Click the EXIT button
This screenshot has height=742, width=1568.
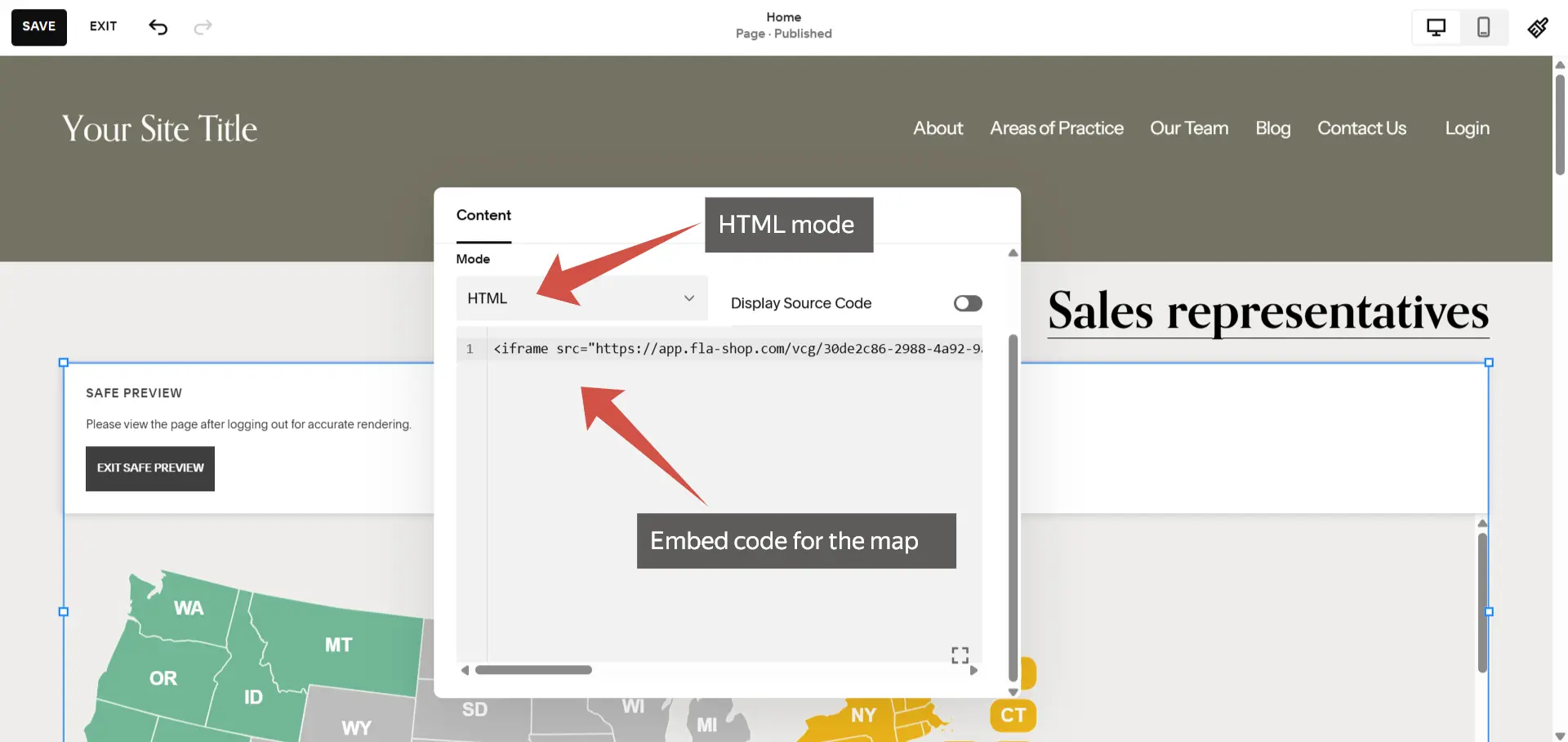[103, 26]
